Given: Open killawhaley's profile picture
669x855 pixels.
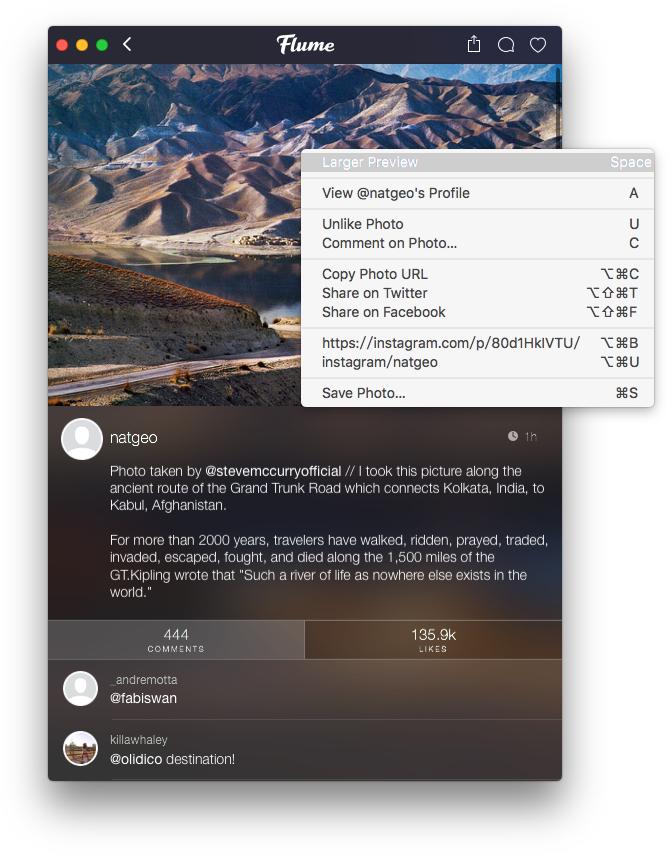Looking at the screenshot, I should [x=81, y=749].
